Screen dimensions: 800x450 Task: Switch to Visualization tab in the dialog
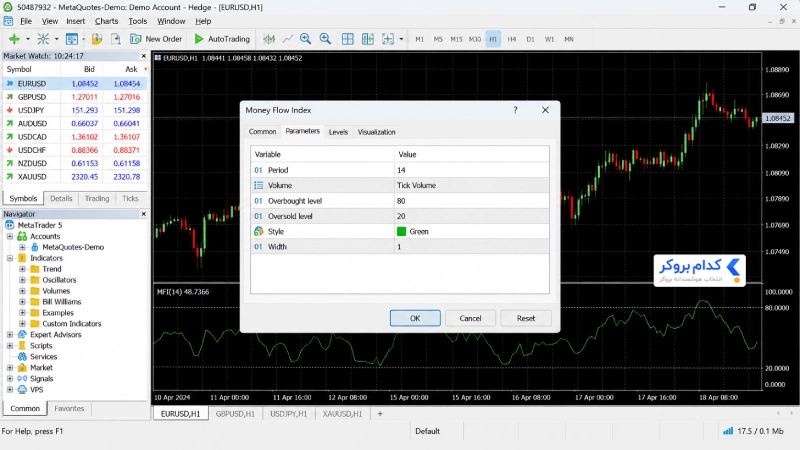[x=377, y=132]
